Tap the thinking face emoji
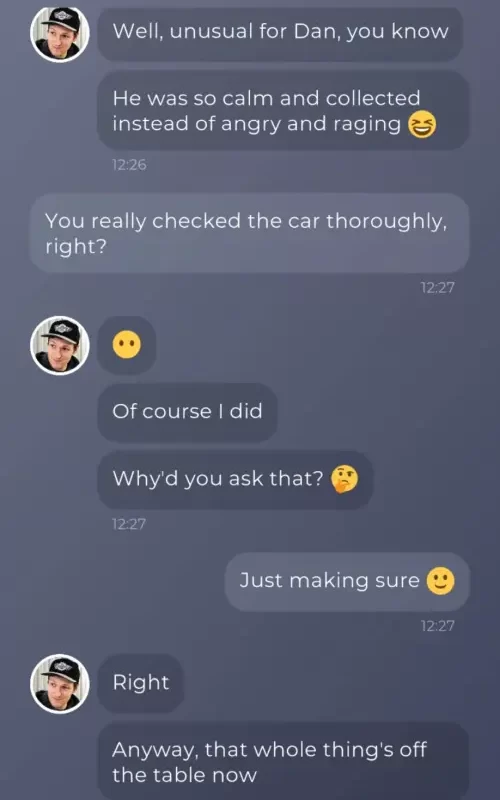 coord(345,479)
